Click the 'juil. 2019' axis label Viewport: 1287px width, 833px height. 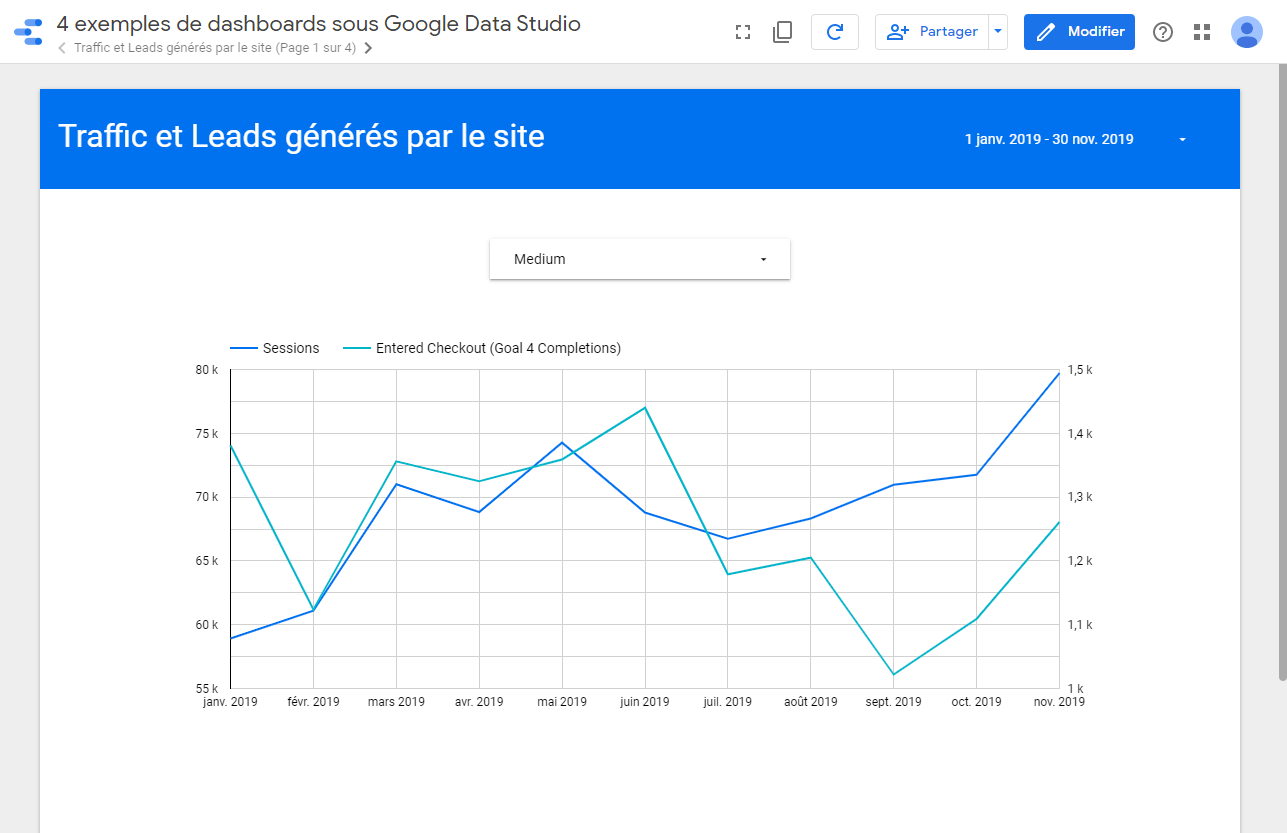coord(727,702)
